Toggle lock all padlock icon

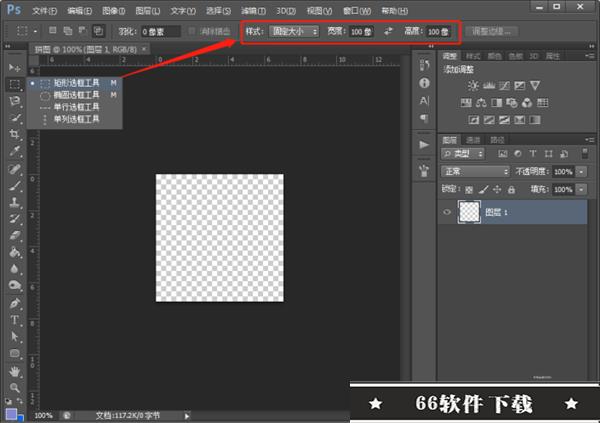click(x=511, y=189)
